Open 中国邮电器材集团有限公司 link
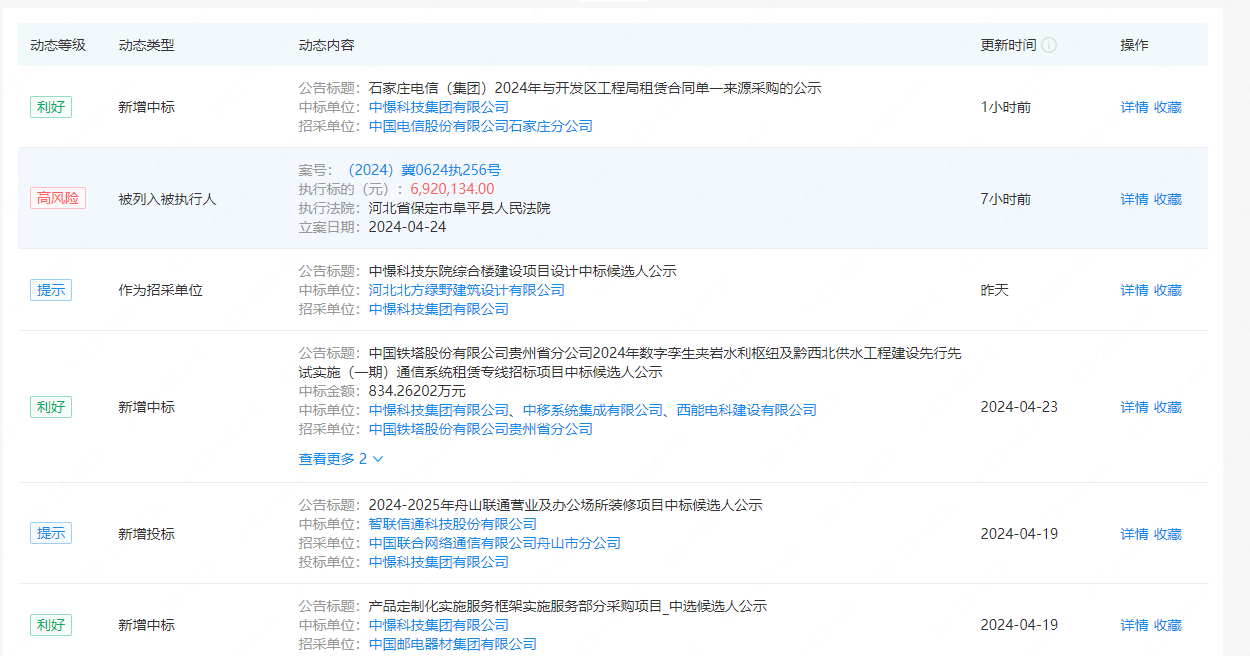This screenshot has width=1250, height=656. coord(453,644)
